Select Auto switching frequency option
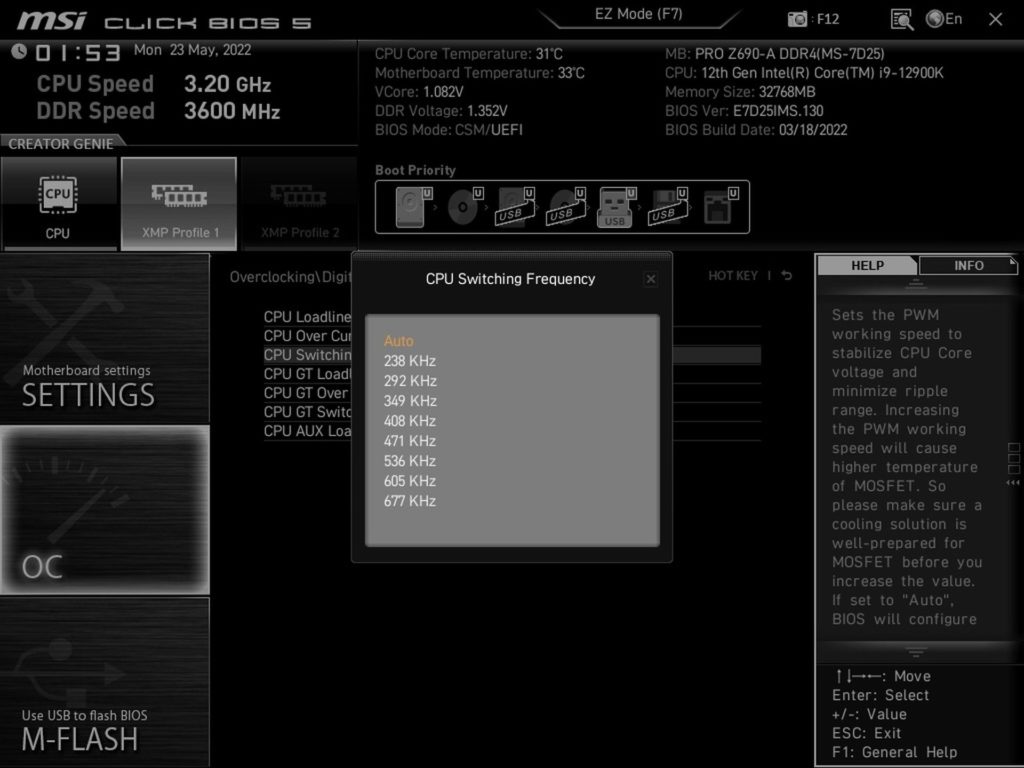1024x768 pixels. (398, 341)
